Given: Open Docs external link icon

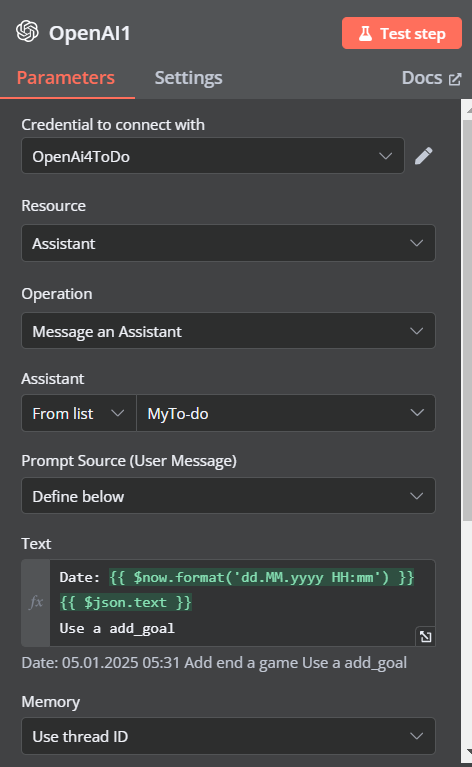Looking at the screenshot, I should click(x=455, y=79).
